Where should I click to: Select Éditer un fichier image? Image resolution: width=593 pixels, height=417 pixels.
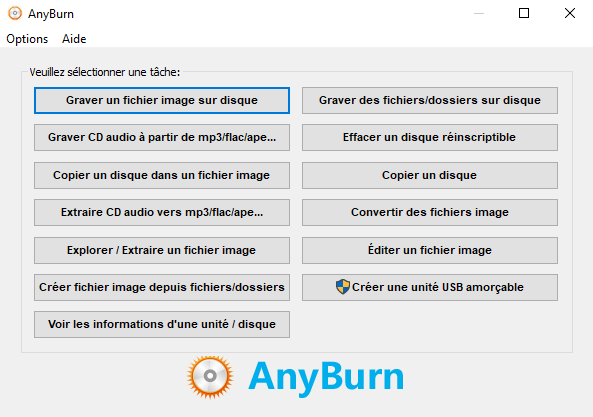[430, 250]
